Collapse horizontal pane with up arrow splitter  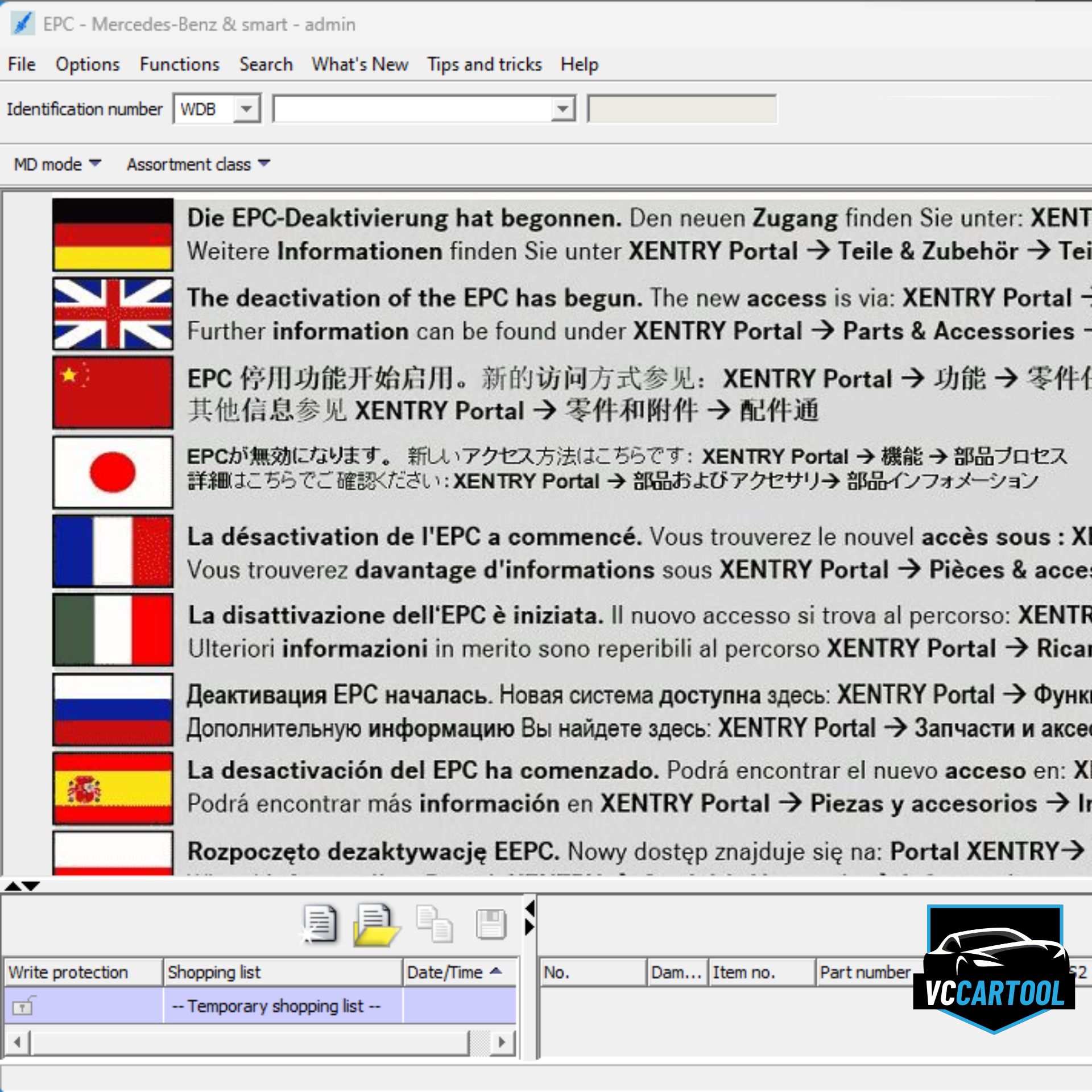(x=12, y=886)
